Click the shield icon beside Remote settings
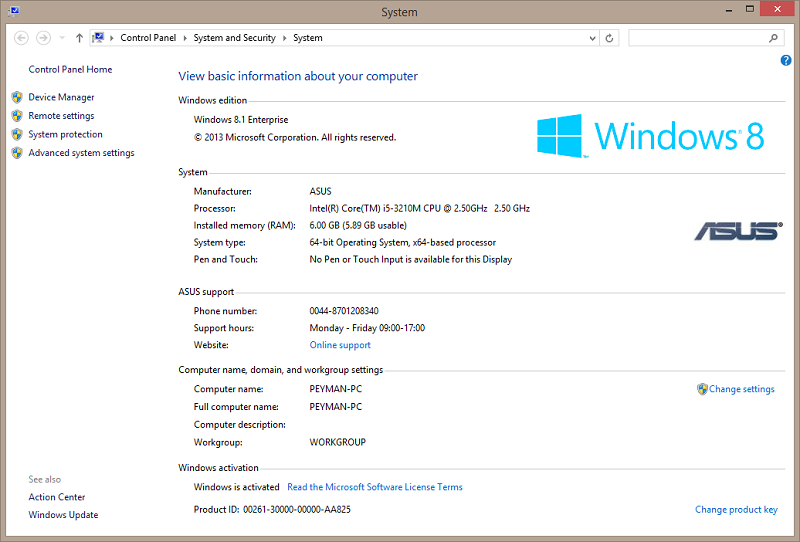Viewport: 800px width, 542px height. pyautogui.click(x=17, y=116)
